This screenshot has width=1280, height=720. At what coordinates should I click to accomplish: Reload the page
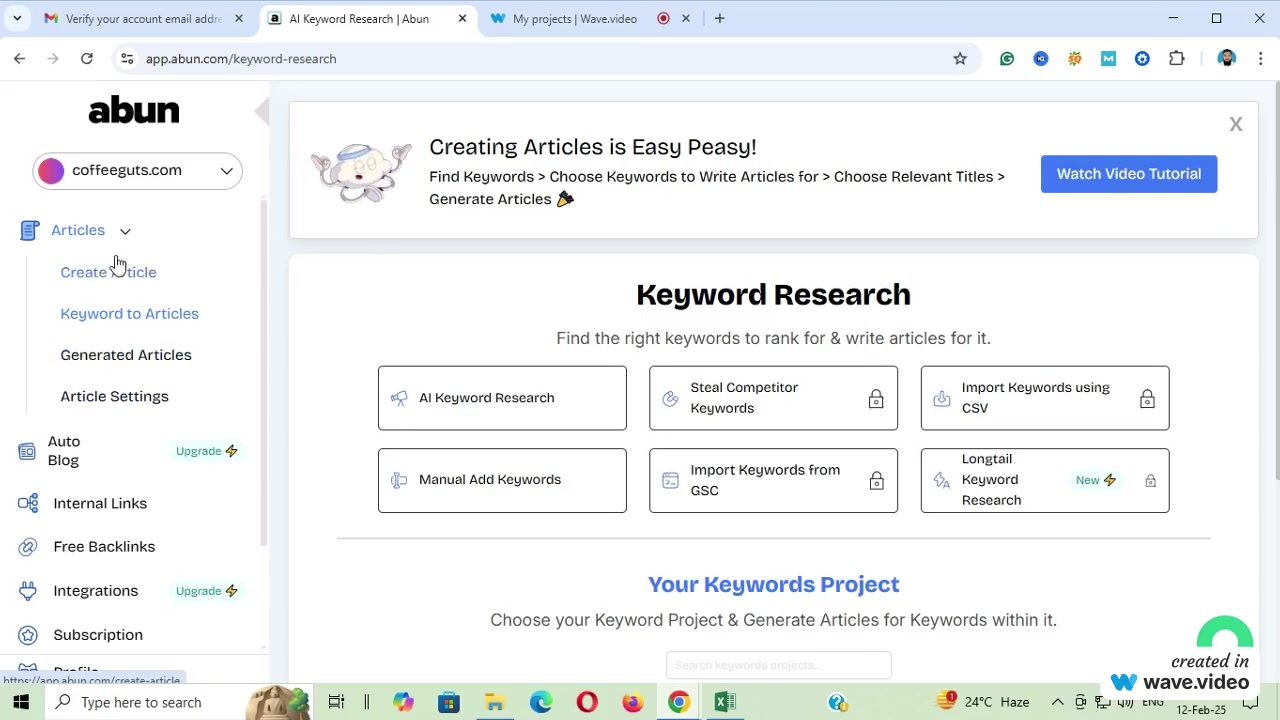[x=87, y=59]
